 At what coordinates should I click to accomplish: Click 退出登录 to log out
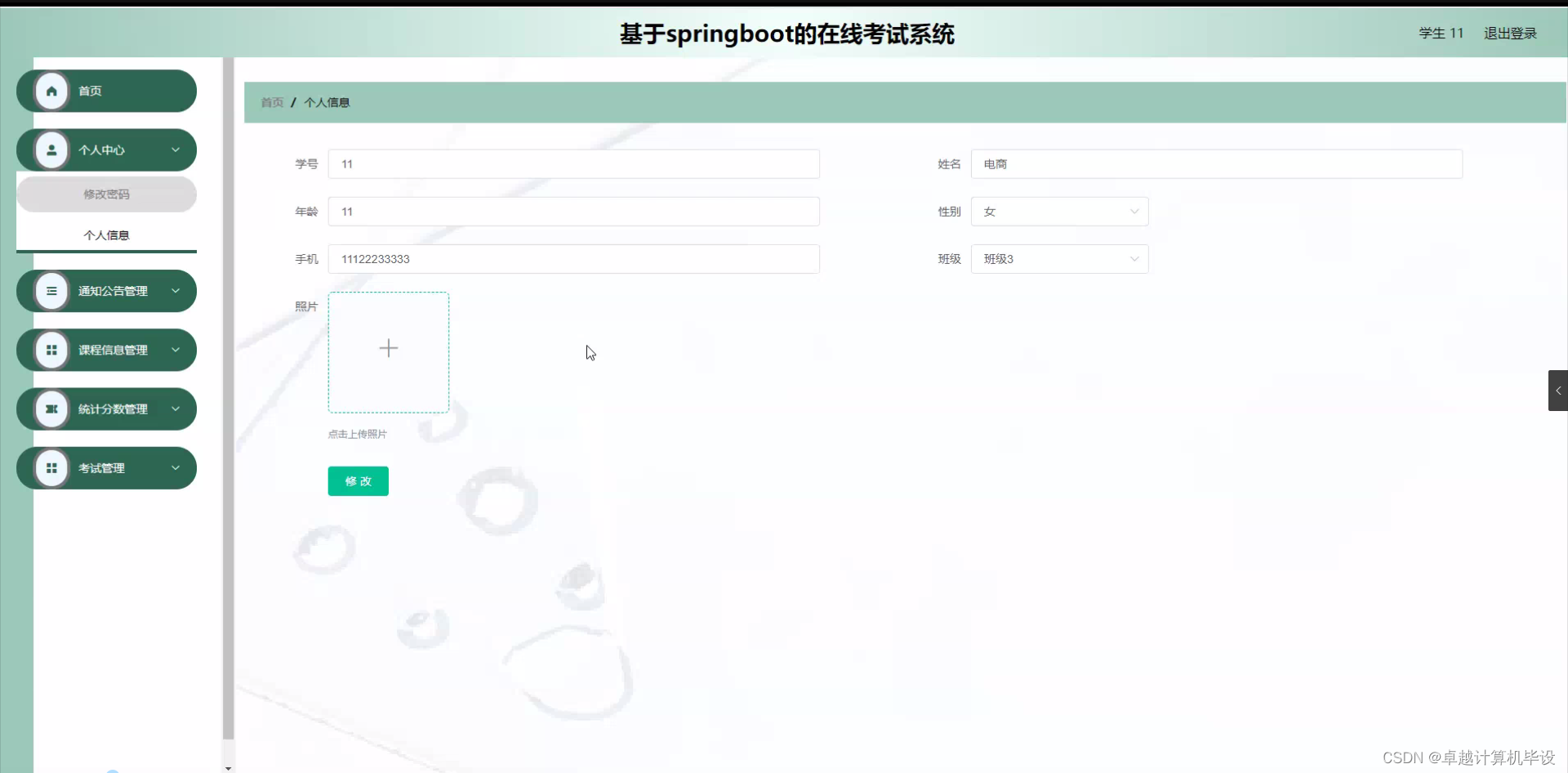pyautogui.click(x=1510, y=34)
